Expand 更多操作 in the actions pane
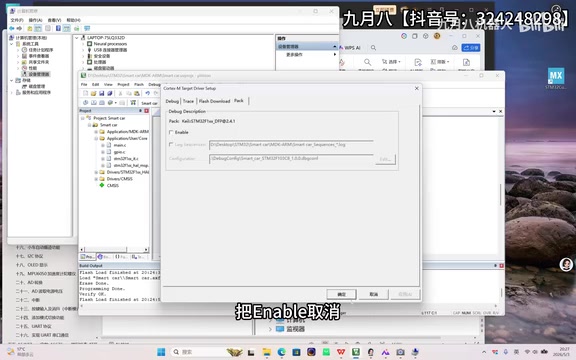576x360 pixels. tap(335, 54)
